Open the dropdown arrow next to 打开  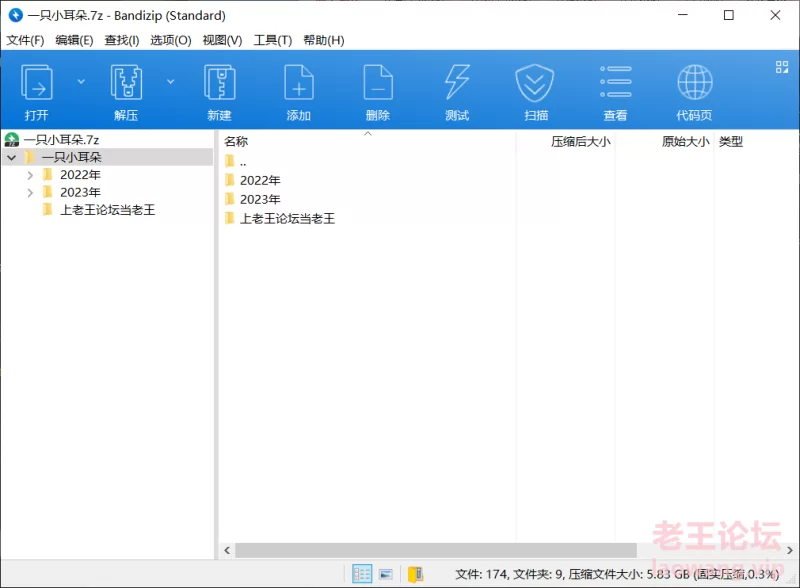click(x=81, y=82)
